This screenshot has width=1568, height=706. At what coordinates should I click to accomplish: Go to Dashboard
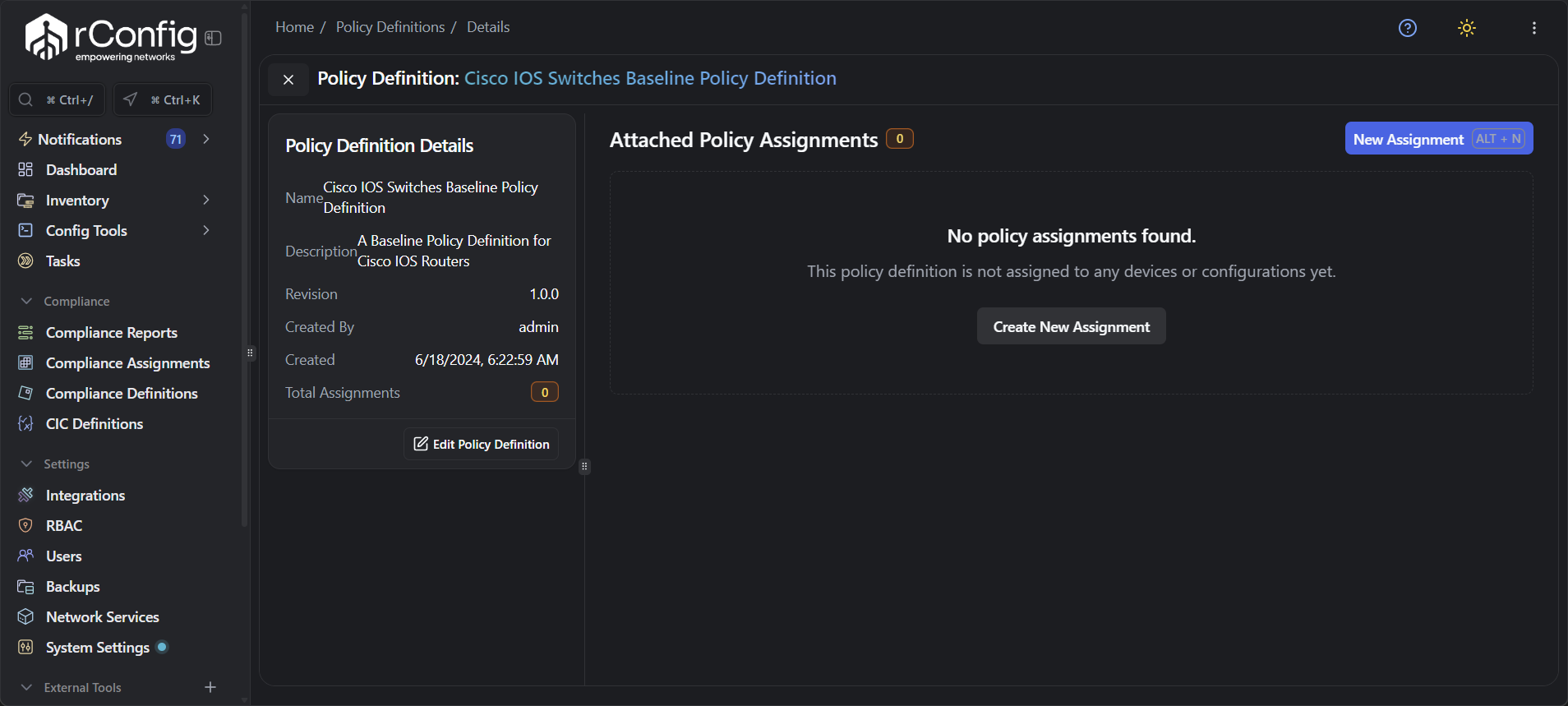click(81, 169)
